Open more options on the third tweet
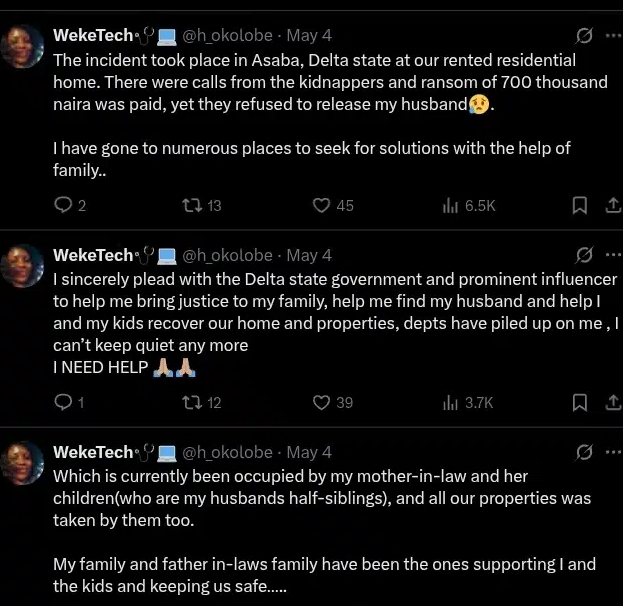 [612, 452]
